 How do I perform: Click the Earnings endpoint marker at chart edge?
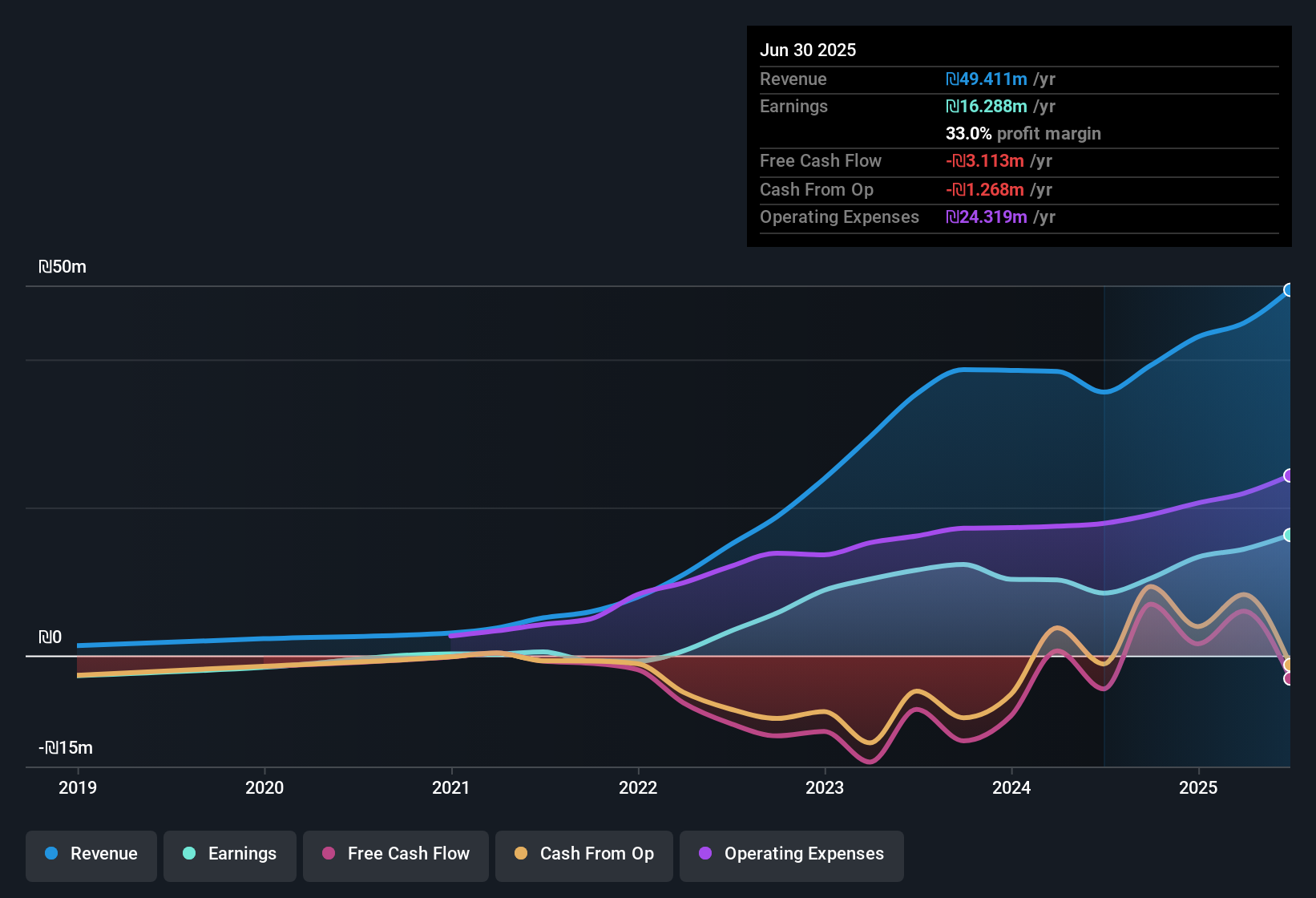coord(1289,536)
